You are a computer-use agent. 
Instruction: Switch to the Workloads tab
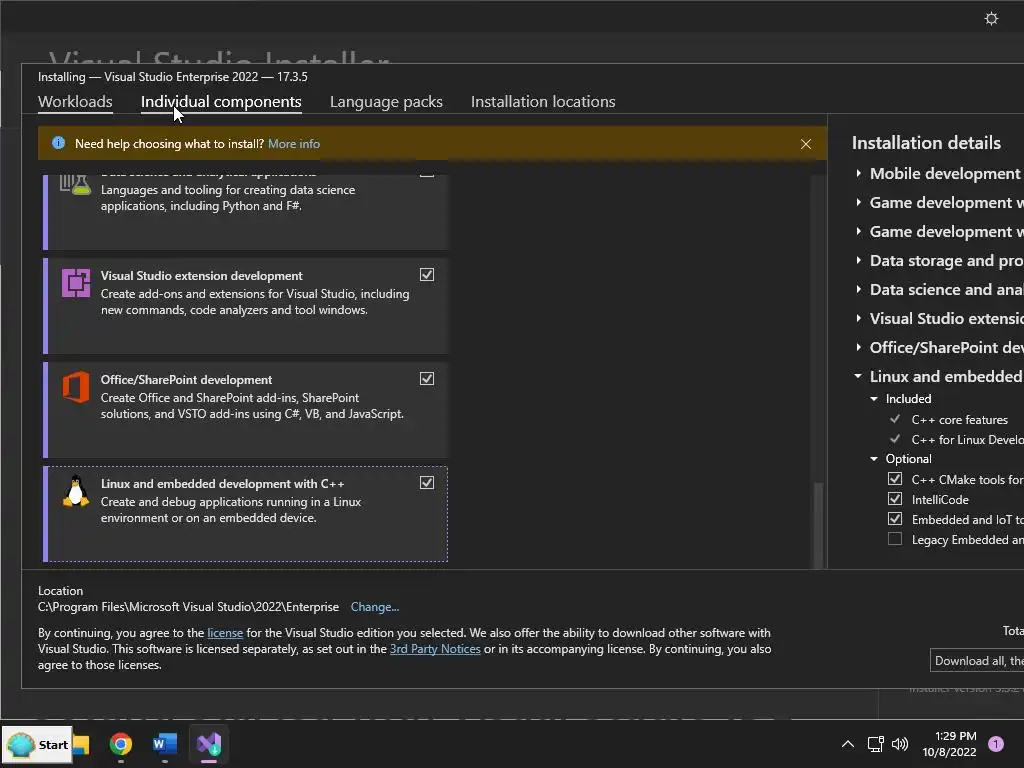pyautogui.click(x=75, y=102)
